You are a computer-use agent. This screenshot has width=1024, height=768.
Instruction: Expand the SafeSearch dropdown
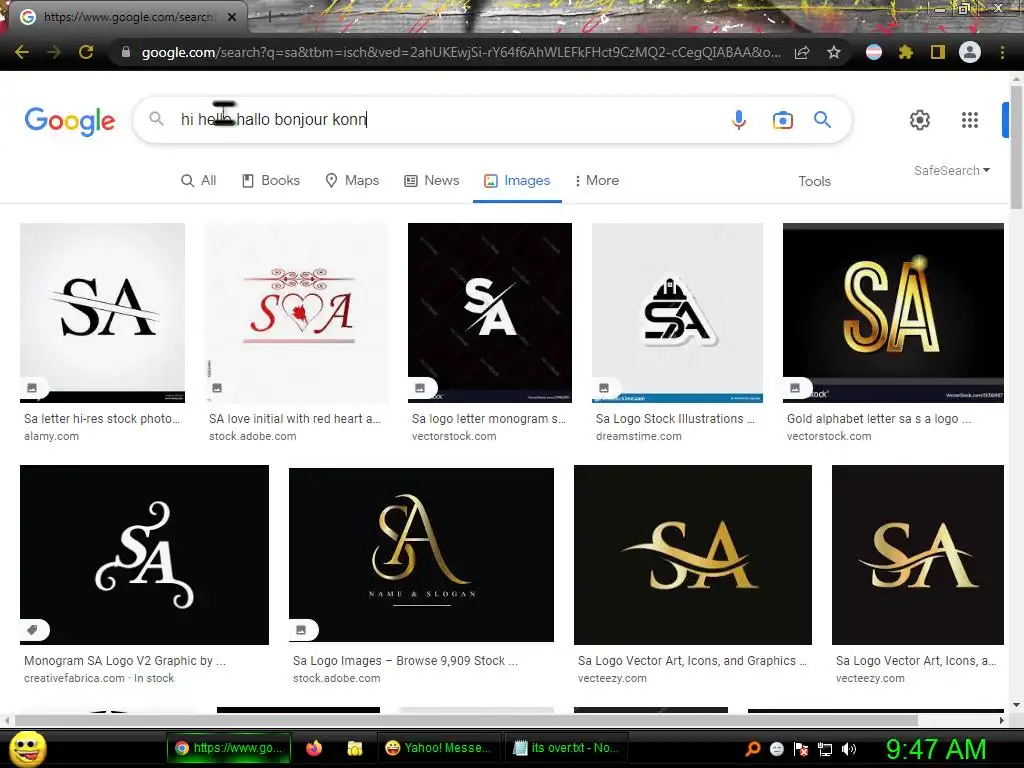tap(952, 170)
